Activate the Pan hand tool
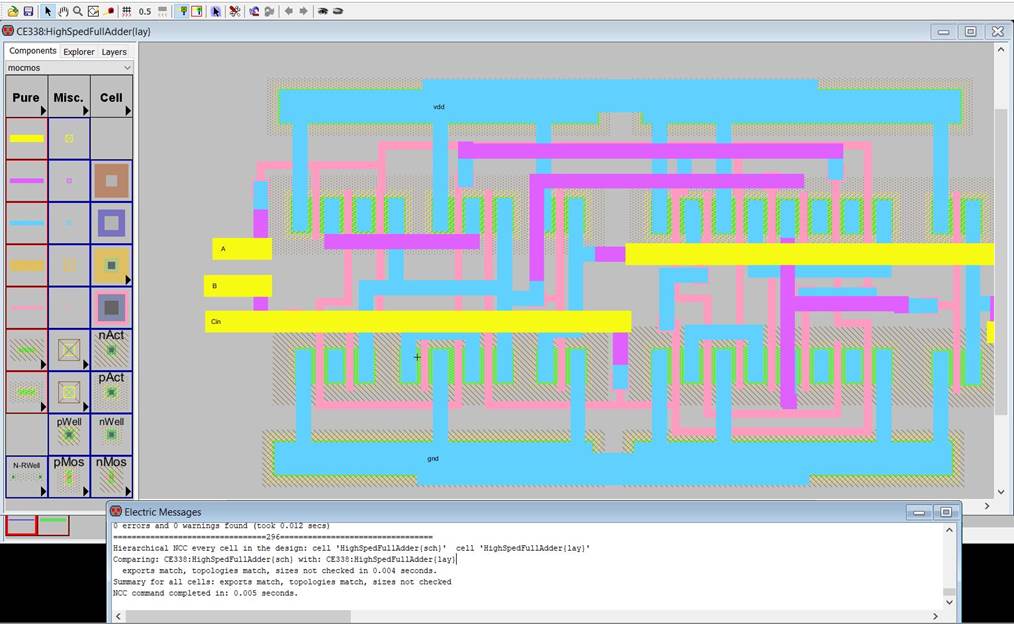Viewport: 1014px width, 624px height. point(62,11)
